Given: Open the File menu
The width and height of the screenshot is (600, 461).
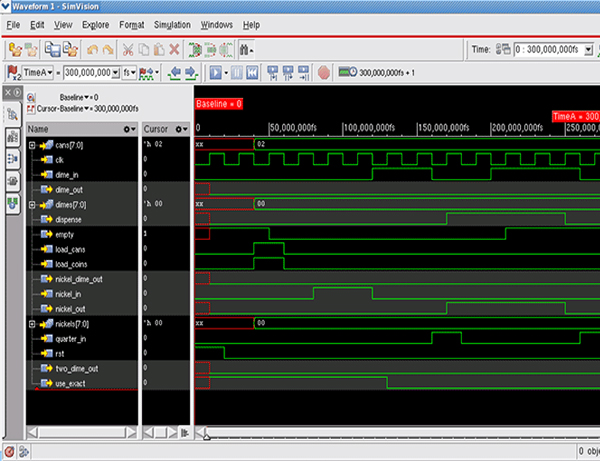Looking at the screenshot, I should point(13,25).
